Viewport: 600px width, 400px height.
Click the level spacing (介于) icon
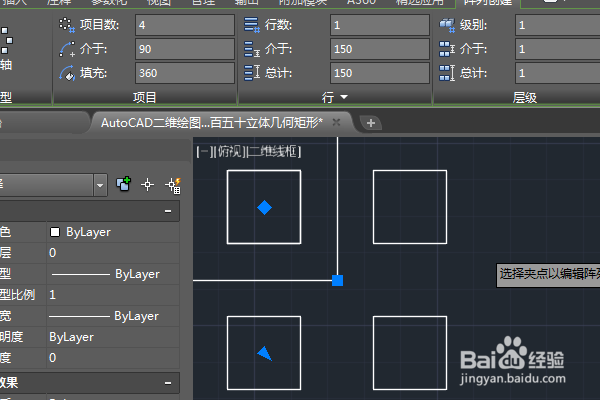447,49
